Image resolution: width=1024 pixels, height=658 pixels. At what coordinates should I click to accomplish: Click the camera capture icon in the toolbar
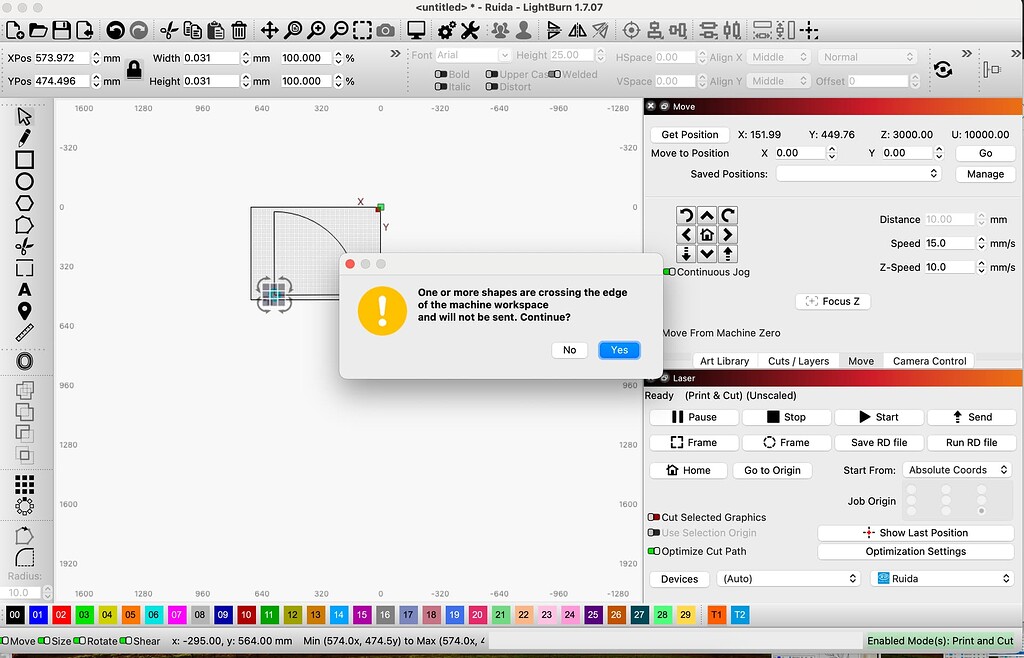click(384, 30)
